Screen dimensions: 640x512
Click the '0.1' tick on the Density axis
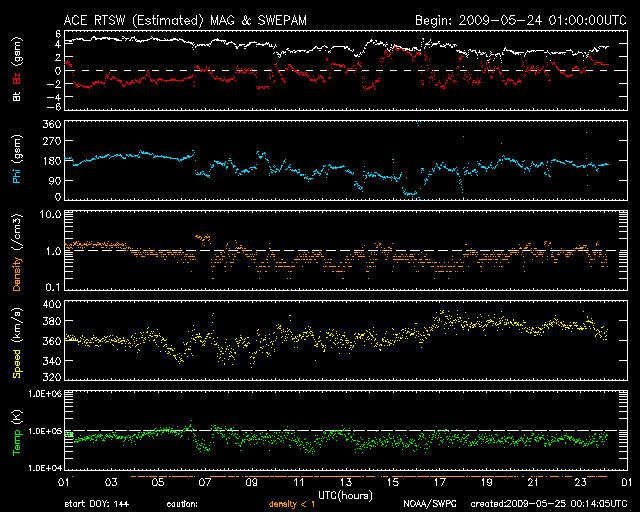pos(53,287)
